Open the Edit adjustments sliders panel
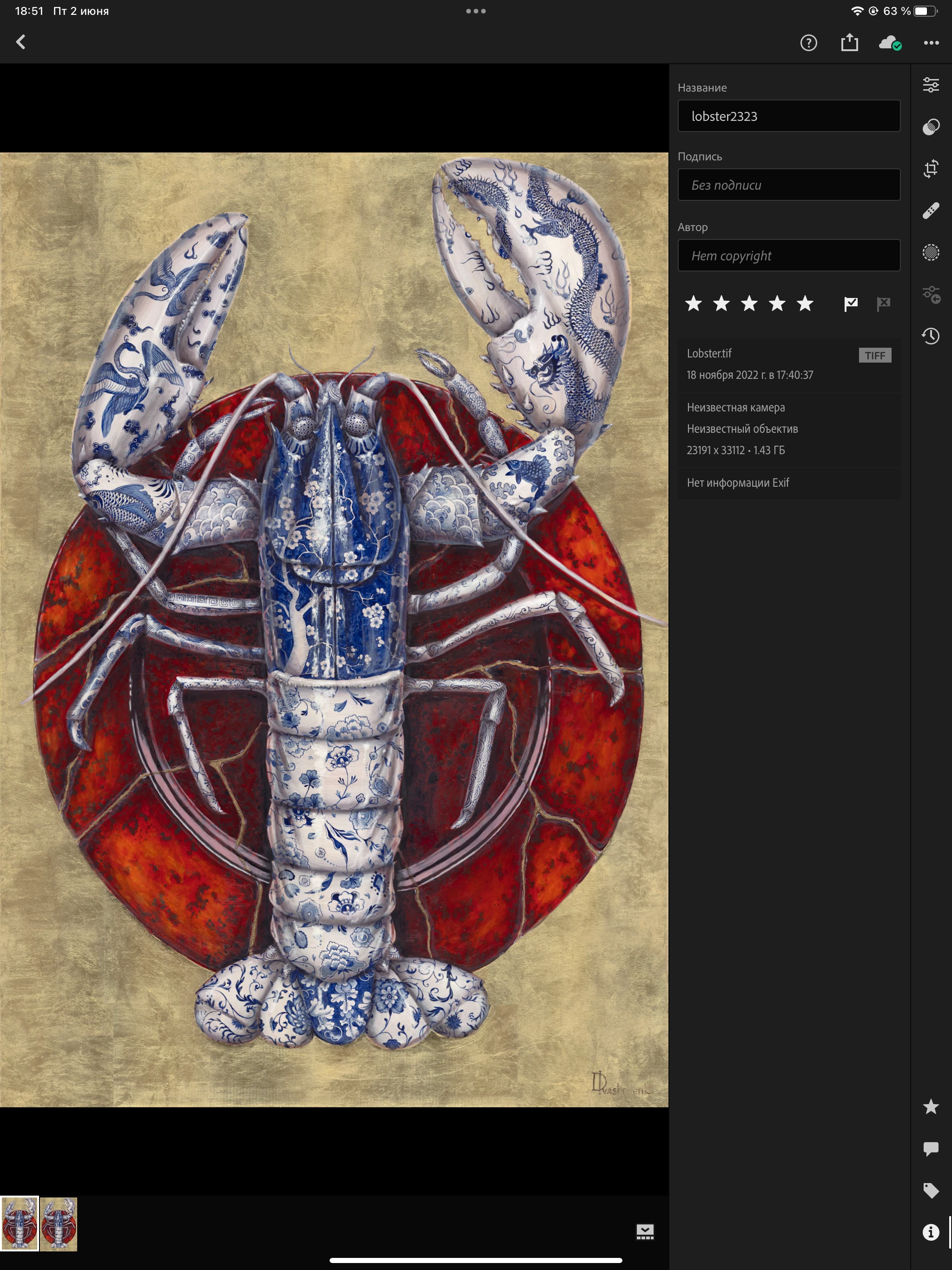 tap(931, 85)
